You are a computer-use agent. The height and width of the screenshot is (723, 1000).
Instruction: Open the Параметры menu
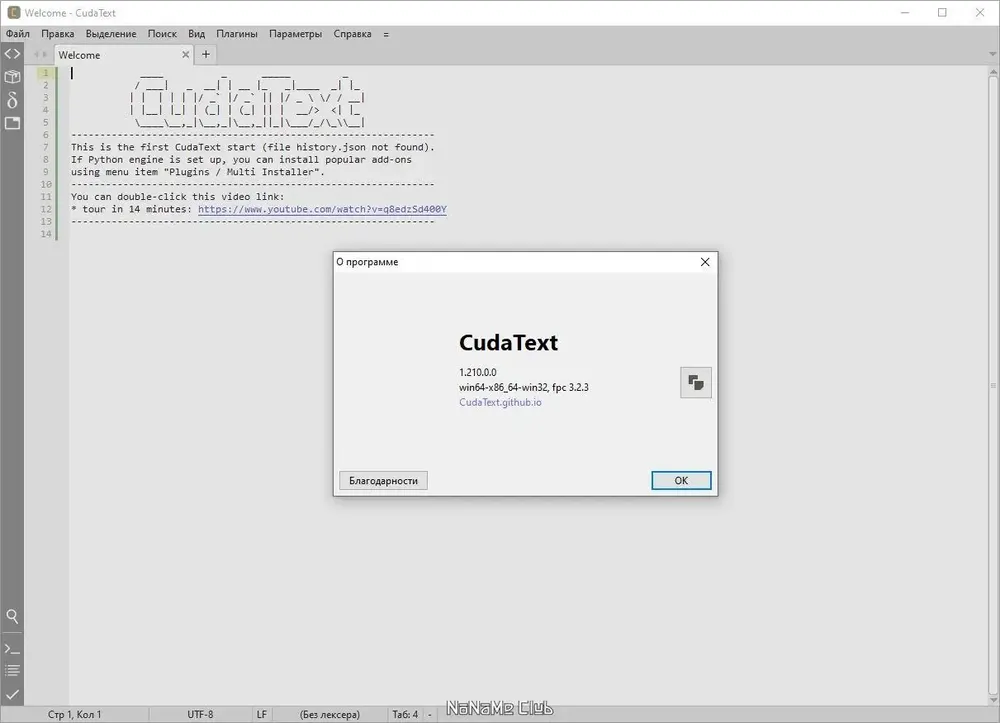[x=295, y=34]
